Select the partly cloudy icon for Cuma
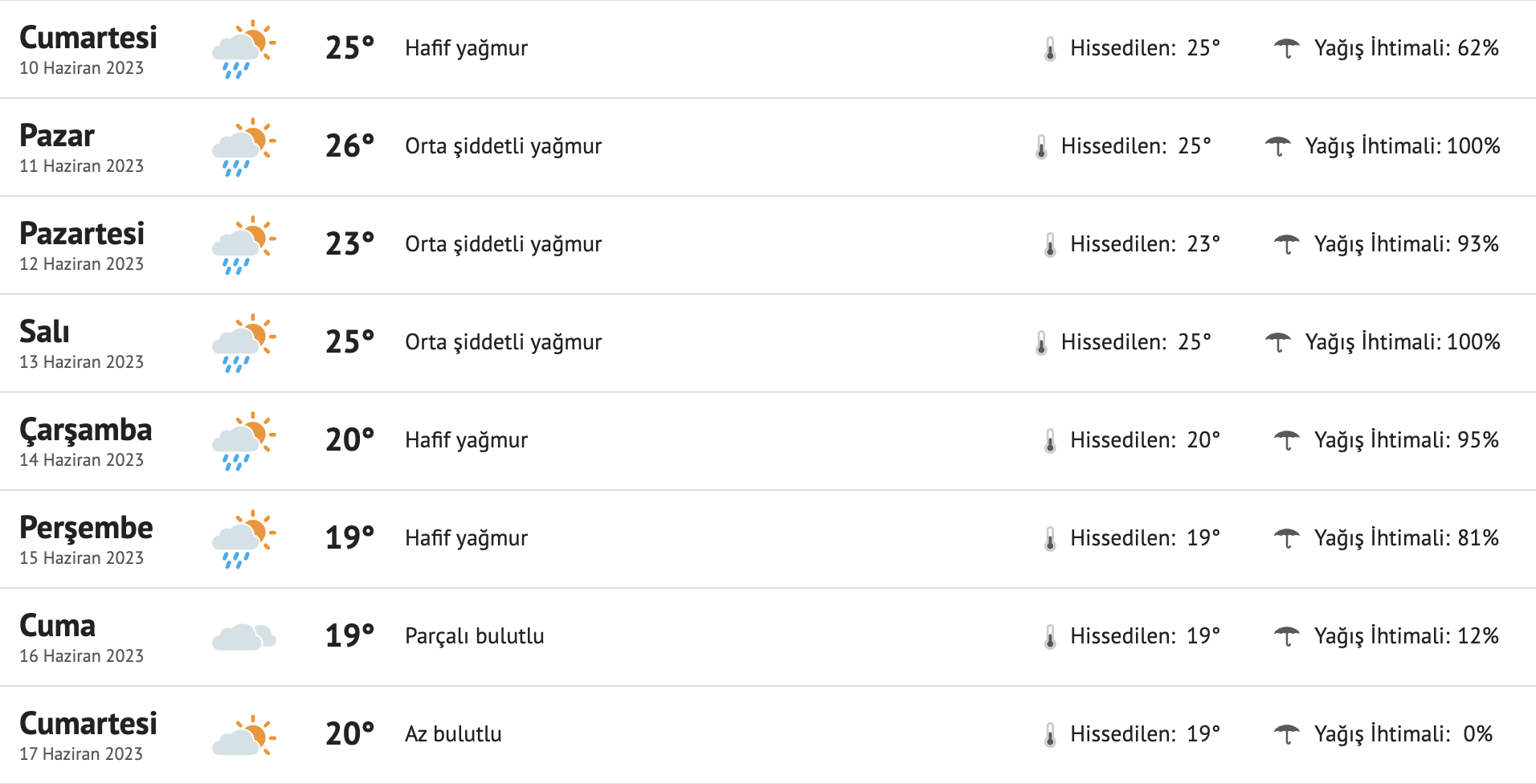Viewport: 1536px width, 784px height. click(243, 635)
